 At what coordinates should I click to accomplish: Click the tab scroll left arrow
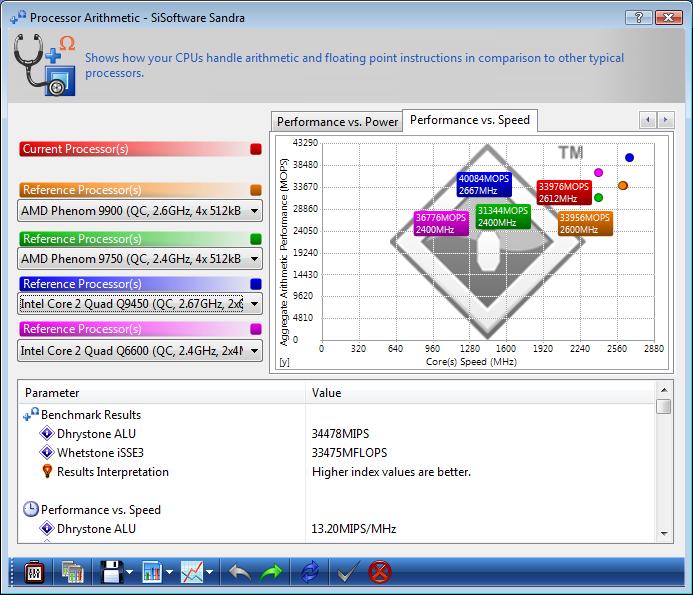click(x=648, y=120)
